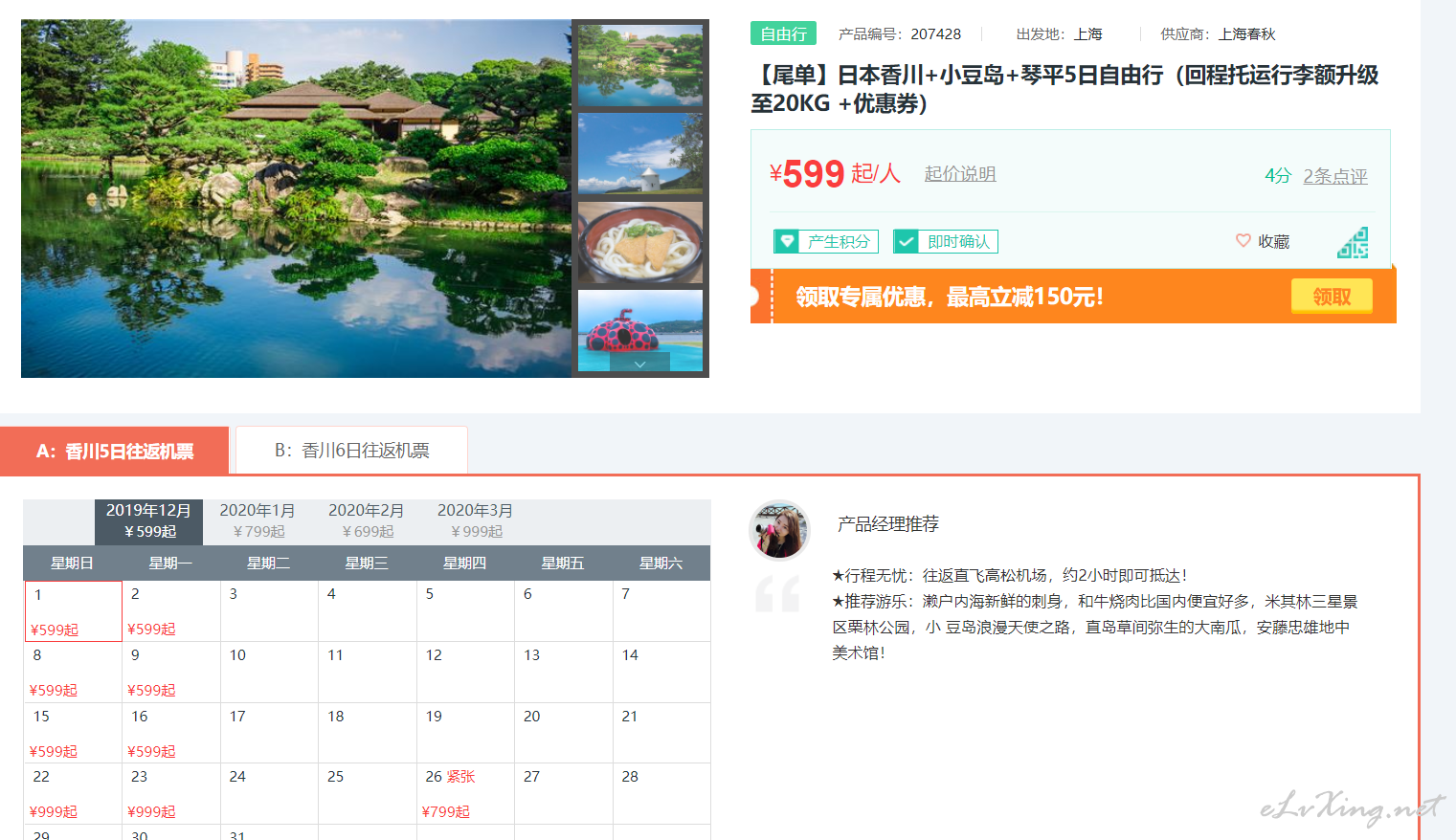Click the 星期日 column header

(73, 564)
